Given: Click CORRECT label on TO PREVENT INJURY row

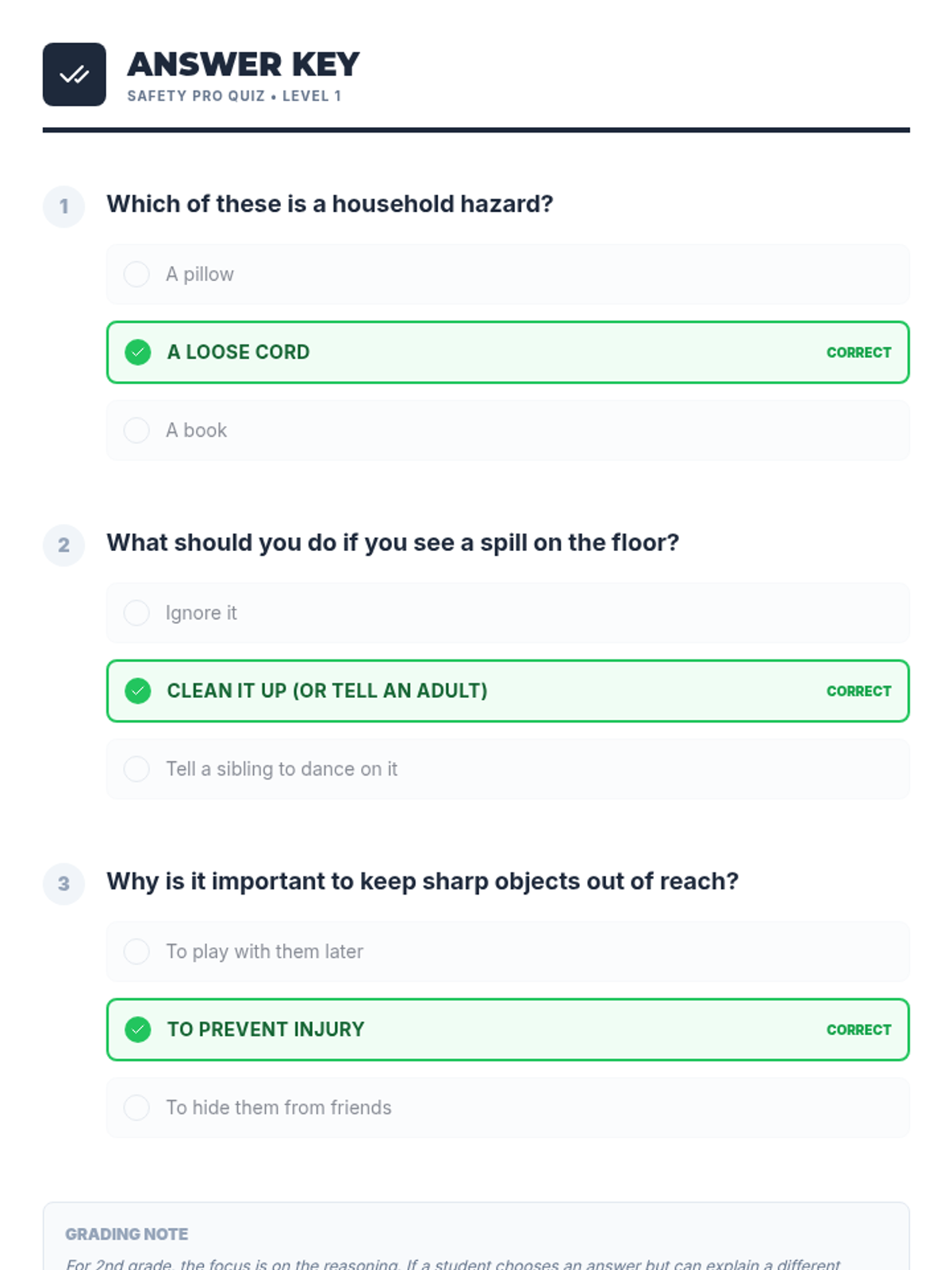Looking at the screenshot, I should pos(858,1029).
